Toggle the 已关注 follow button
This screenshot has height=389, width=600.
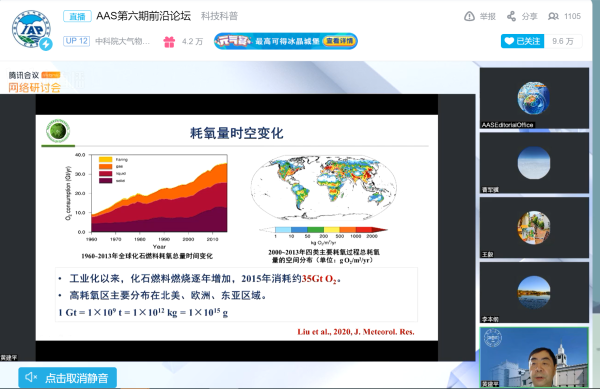pyautogui.click(x=522, y=41)
